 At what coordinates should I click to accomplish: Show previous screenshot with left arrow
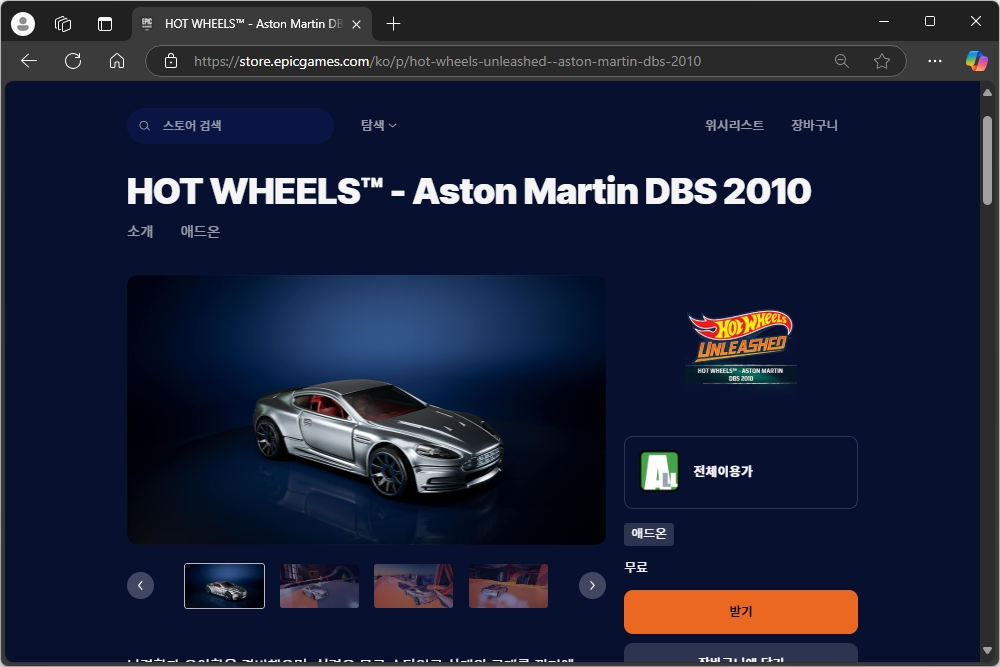coord(140,585)
